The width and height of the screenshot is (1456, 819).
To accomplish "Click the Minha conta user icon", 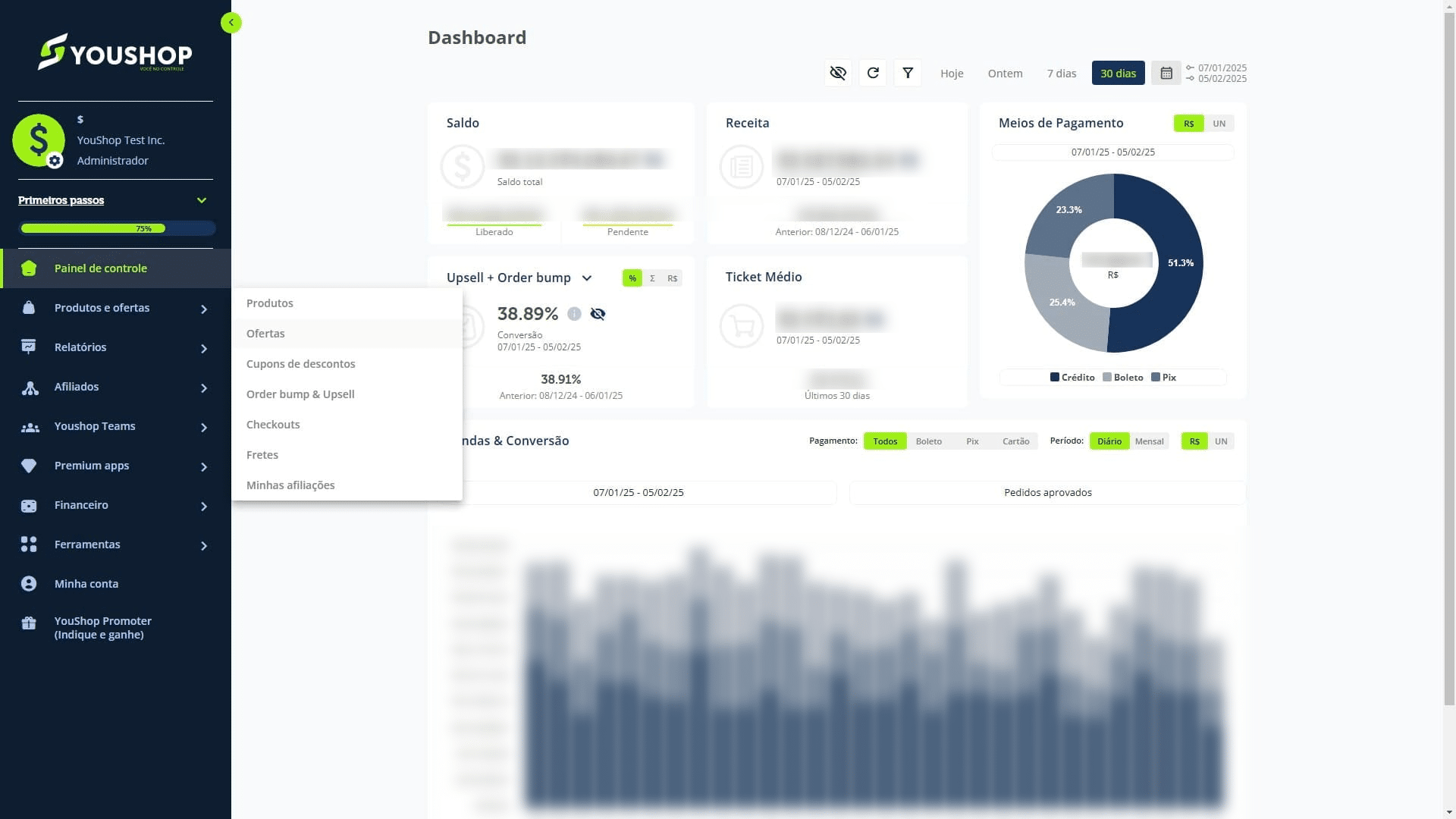I will pyautogui.click(x=29, y=584).
